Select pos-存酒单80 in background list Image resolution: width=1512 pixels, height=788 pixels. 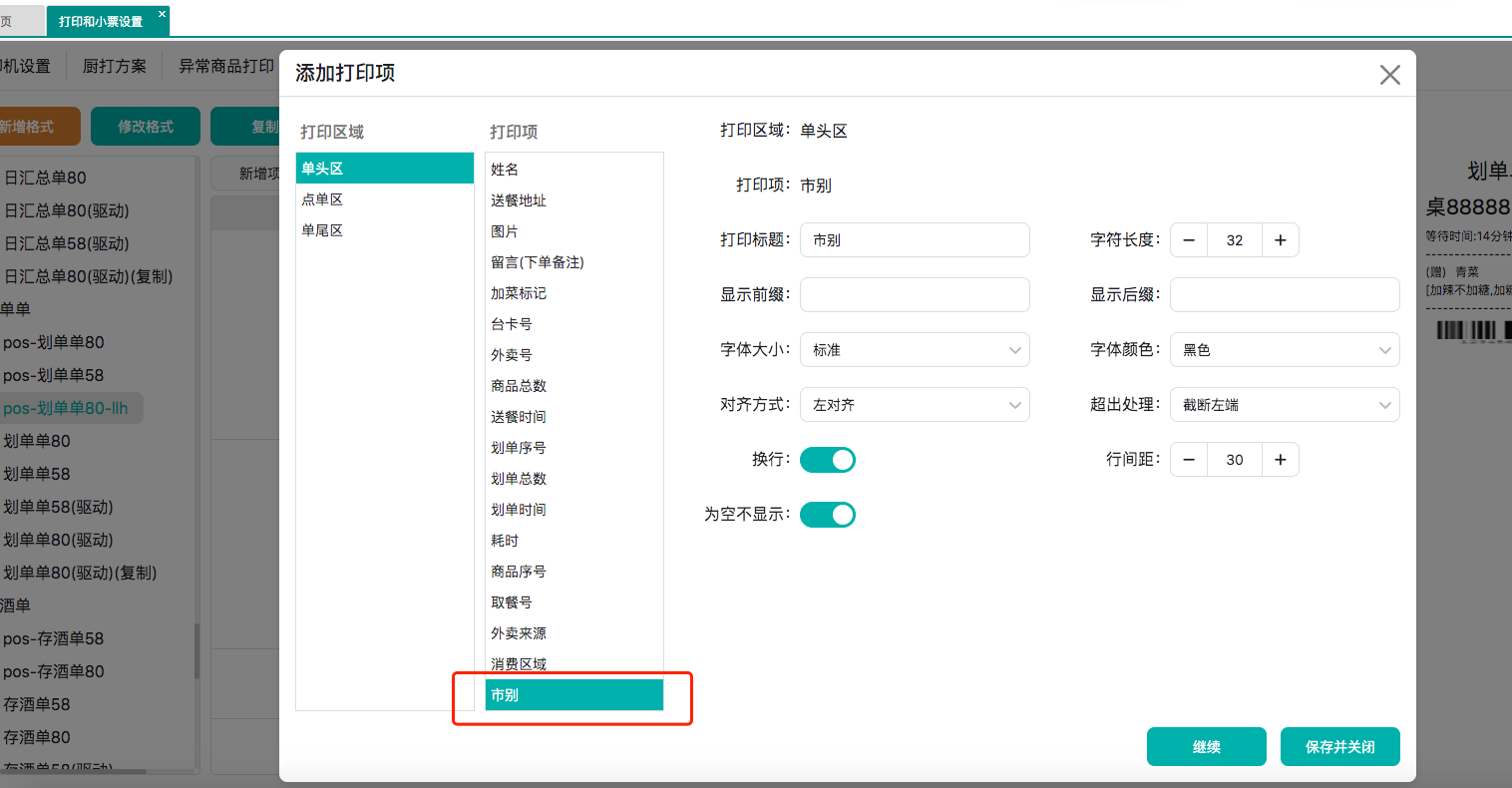click(54, 671)
